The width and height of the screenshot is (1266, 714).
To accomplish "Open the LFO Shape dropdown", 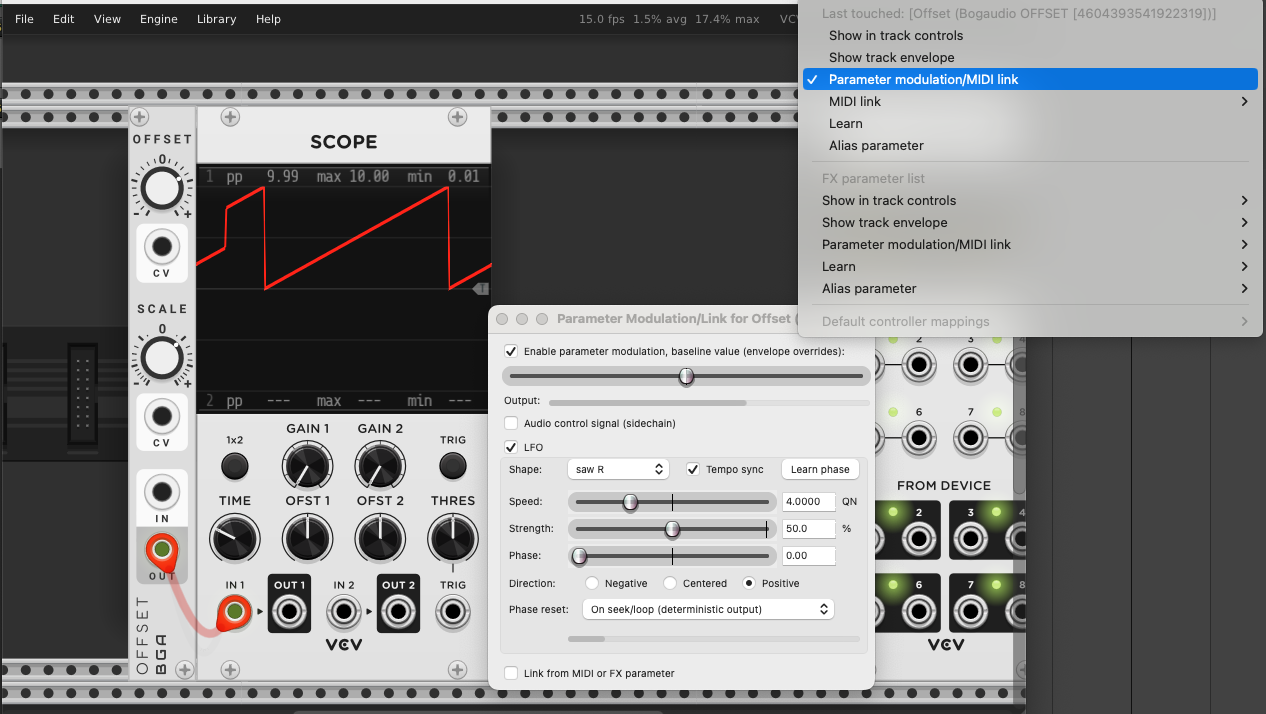I will (x=617, y=469).
